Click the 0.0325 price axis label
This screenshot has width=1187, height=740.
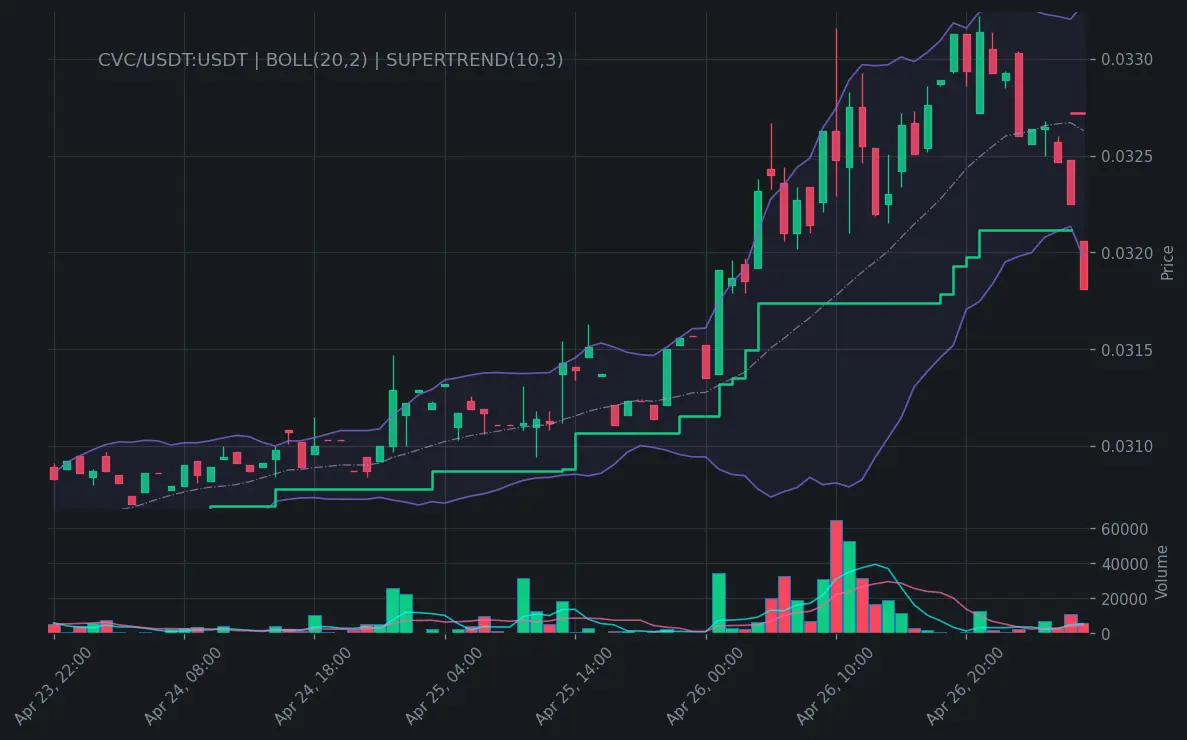pos(1126,156)
